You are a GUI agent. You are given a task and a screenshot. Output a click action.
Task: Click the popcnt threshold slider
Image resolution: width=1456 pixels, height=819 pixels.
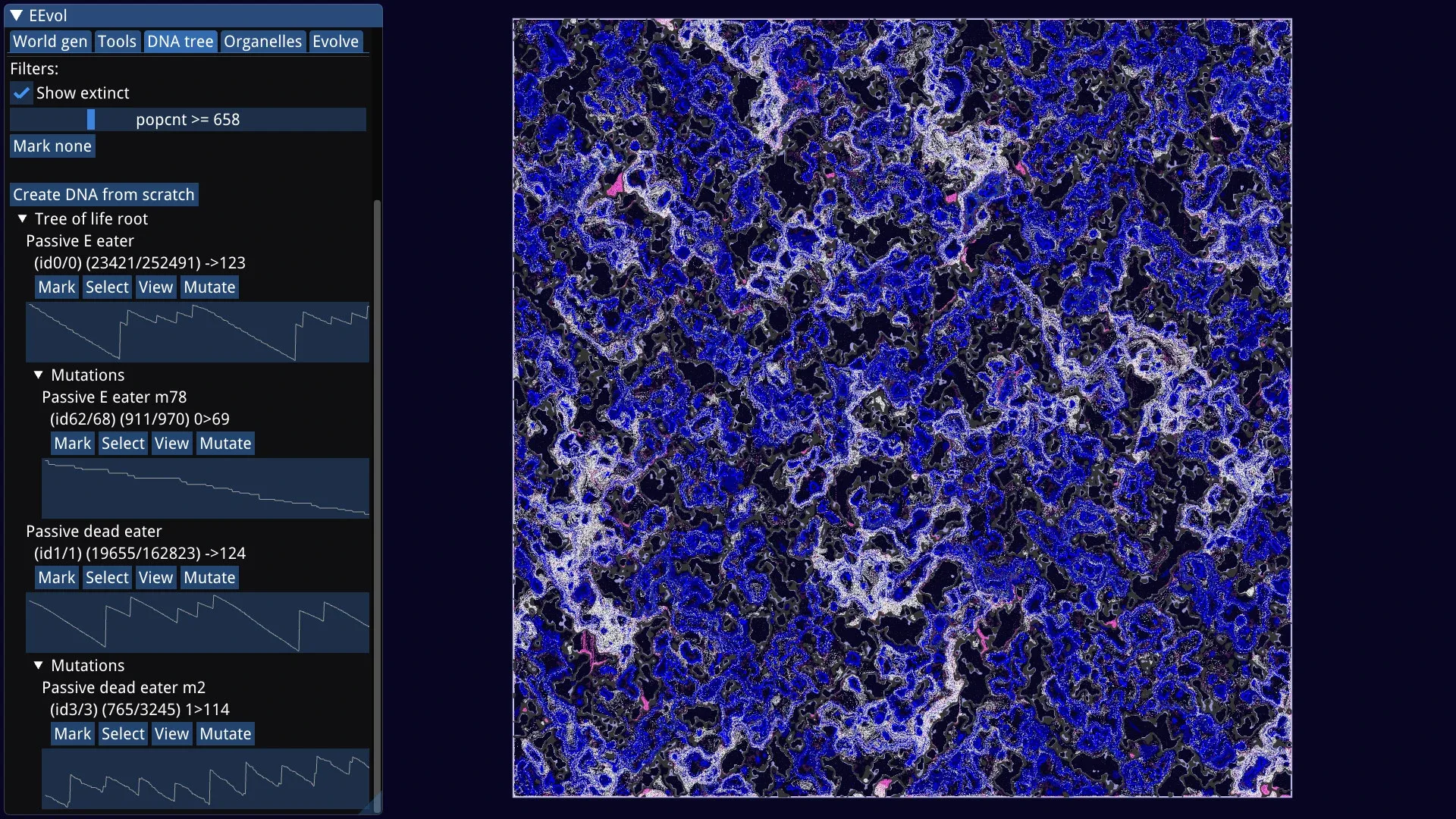[187, 120]
